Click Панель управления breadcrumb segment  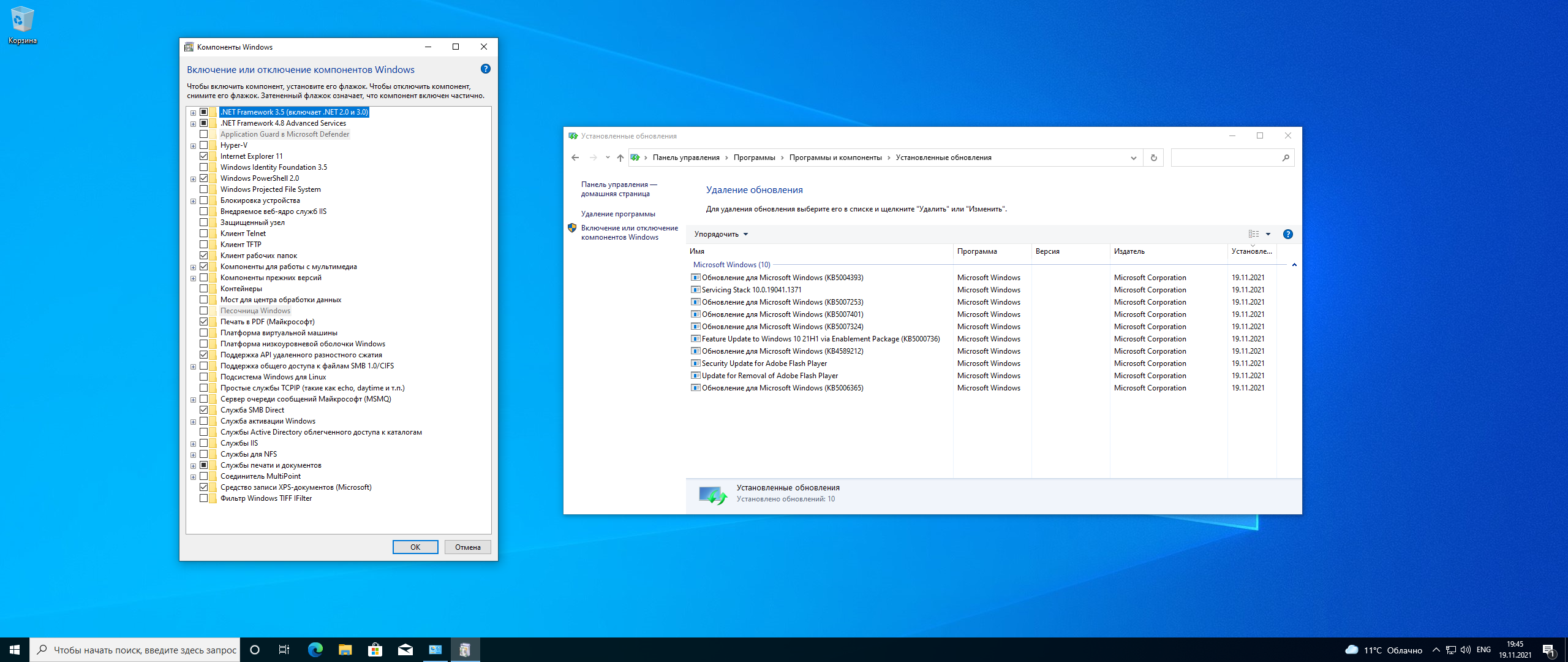coord(686,158)
